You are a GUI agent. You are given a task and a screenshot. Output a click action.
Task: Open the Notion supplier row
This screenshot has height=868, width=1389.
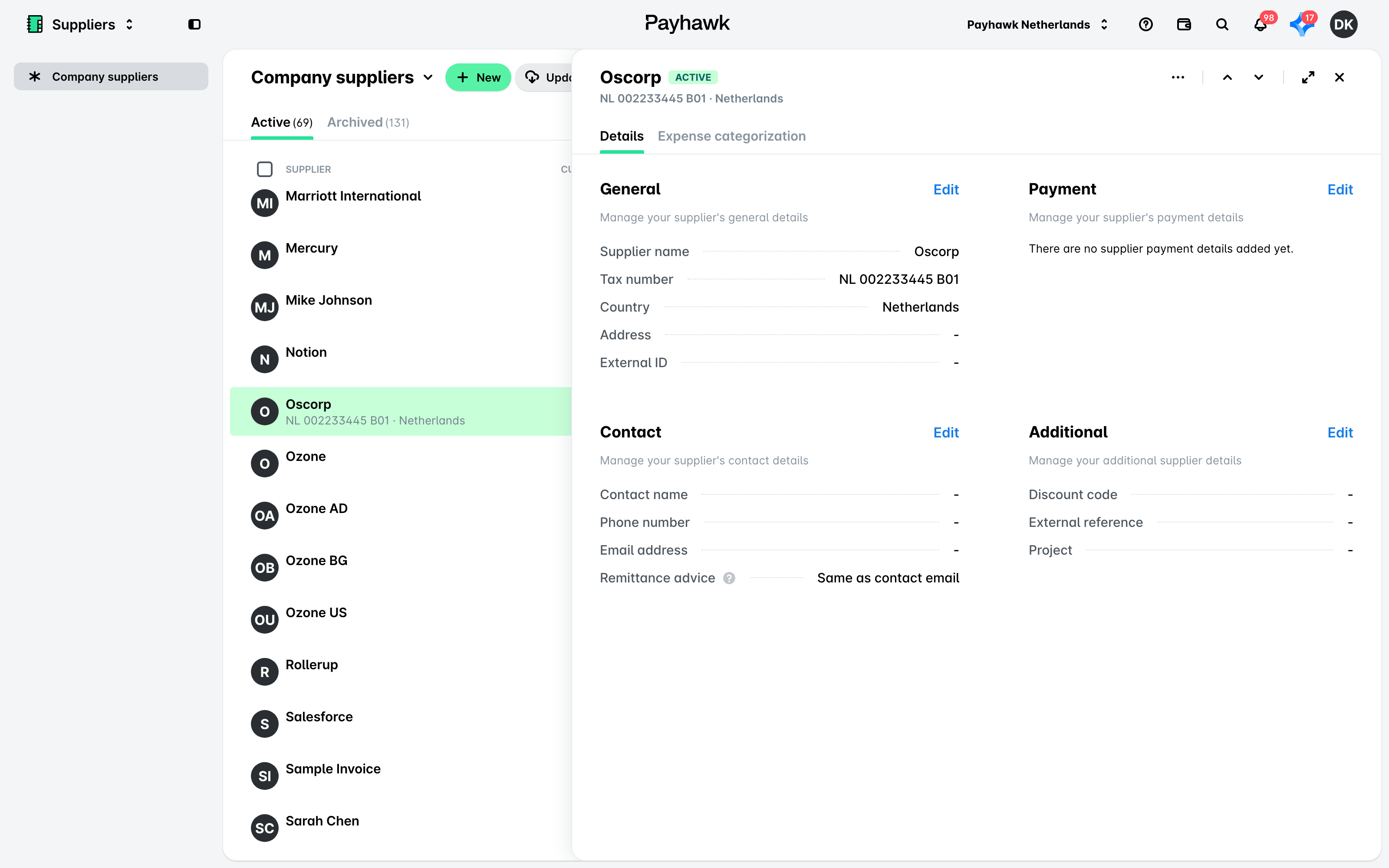[401, 359]
